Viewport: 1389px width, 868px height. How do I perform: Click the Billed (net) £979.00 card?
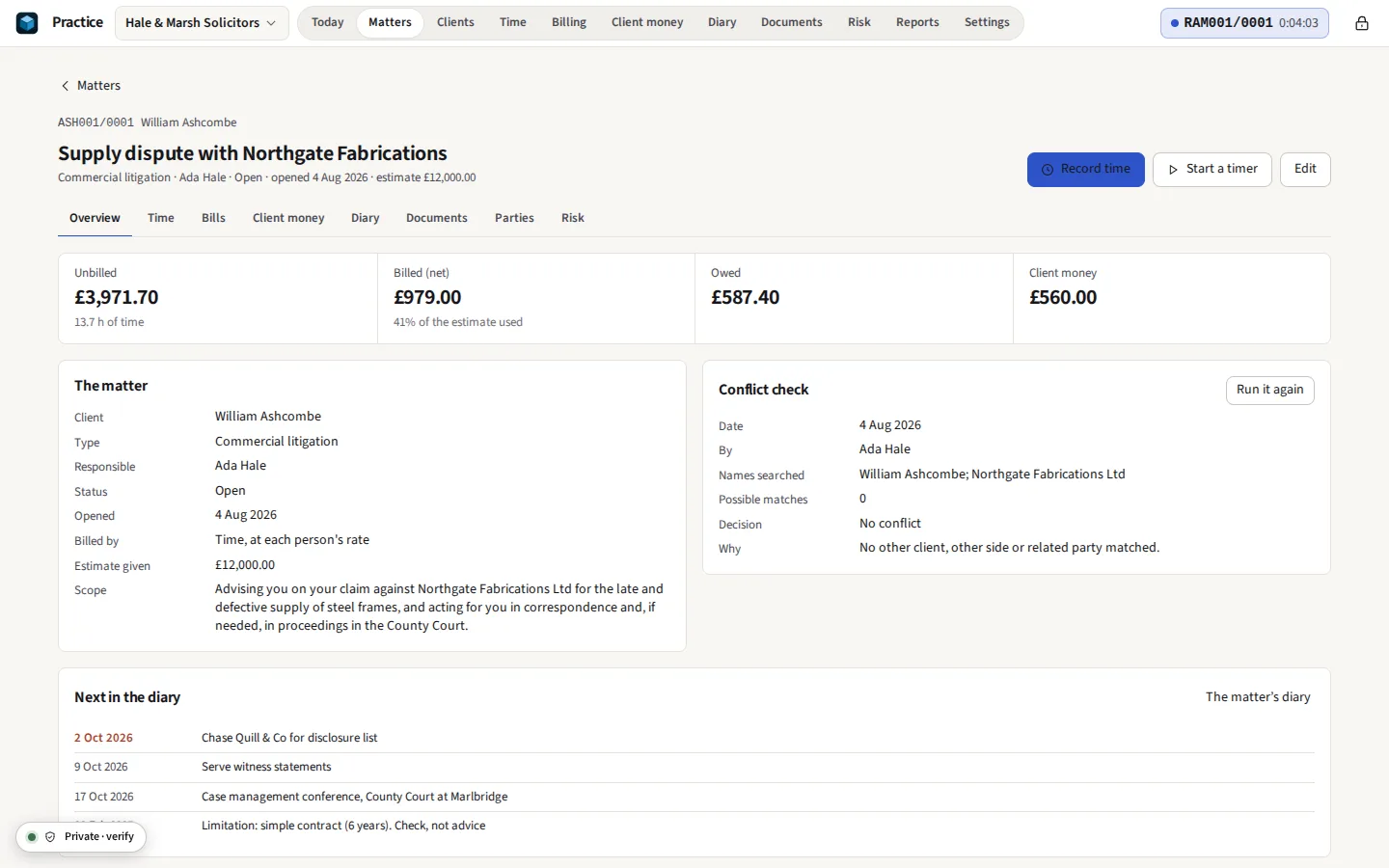(x=536, y=298)
